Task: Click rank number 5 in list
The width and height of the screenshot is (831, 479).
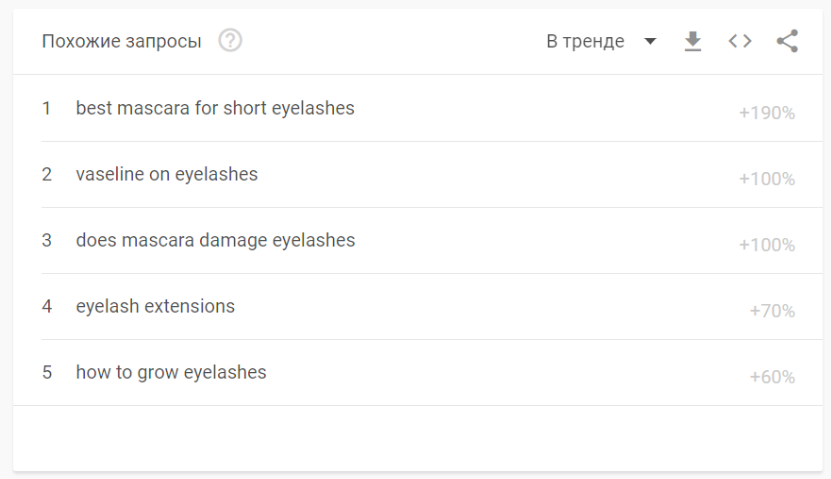Action: point(47,372)
